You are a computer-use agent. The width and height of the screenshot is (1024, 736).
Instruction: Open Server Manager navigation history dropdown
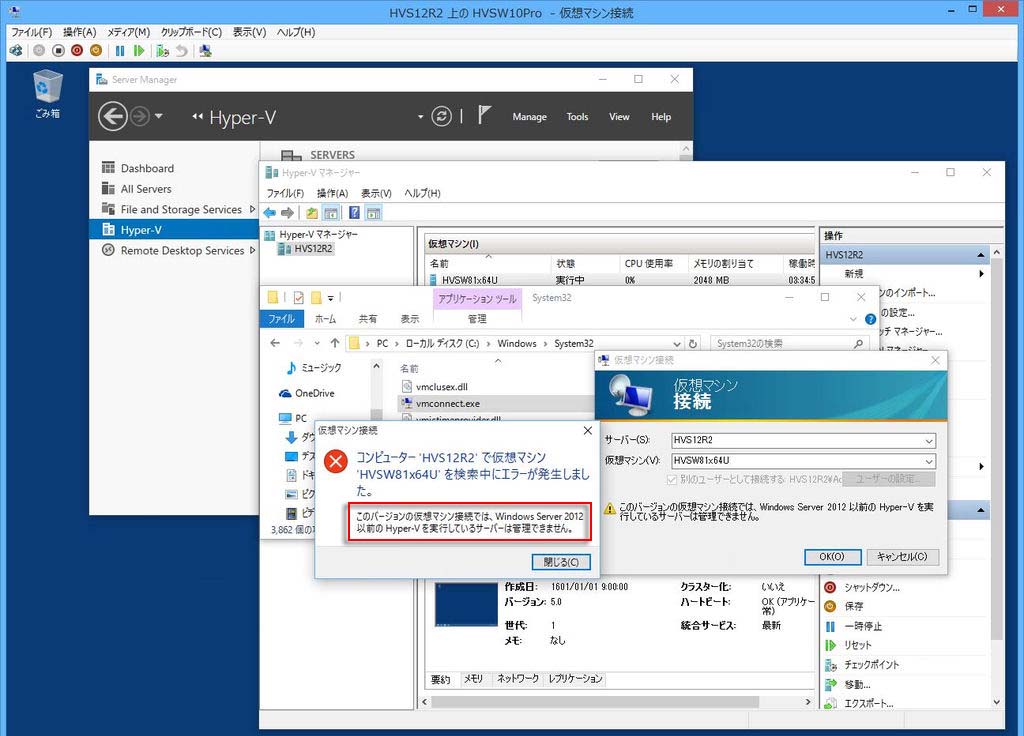pos(159,117)
